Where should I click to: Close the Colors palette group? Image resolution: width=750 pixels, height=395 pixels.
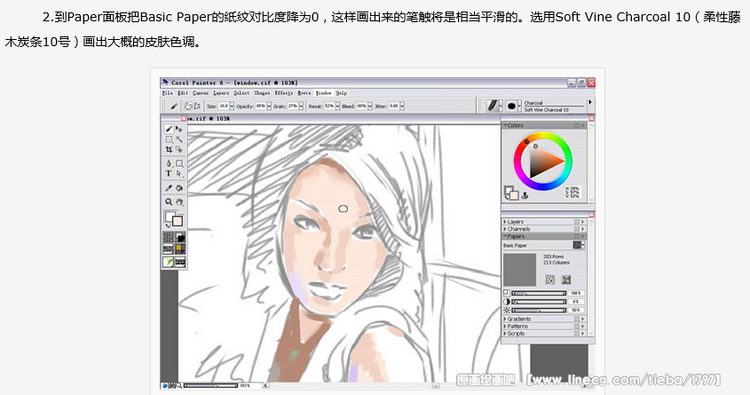pos(591,118)
